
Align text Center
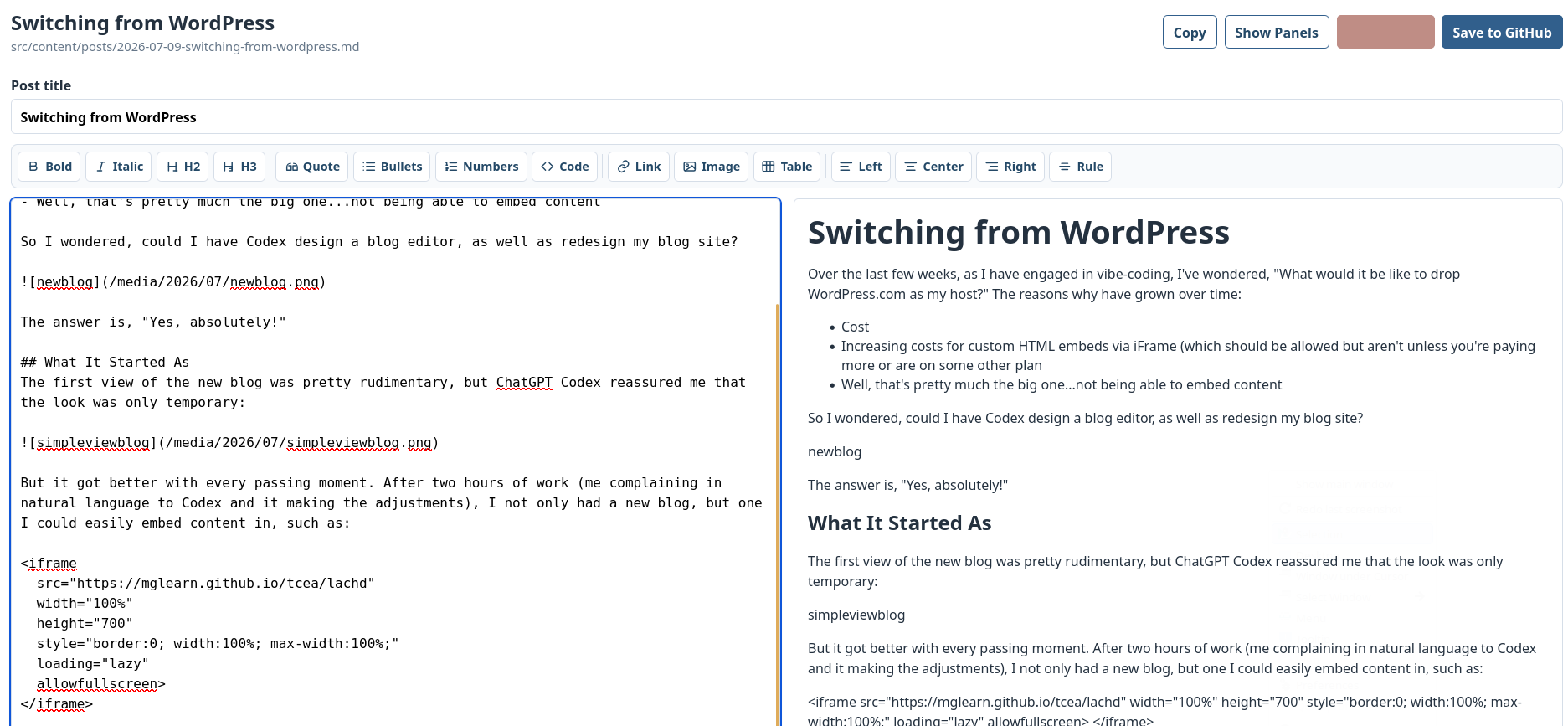[x=933, y=167]
